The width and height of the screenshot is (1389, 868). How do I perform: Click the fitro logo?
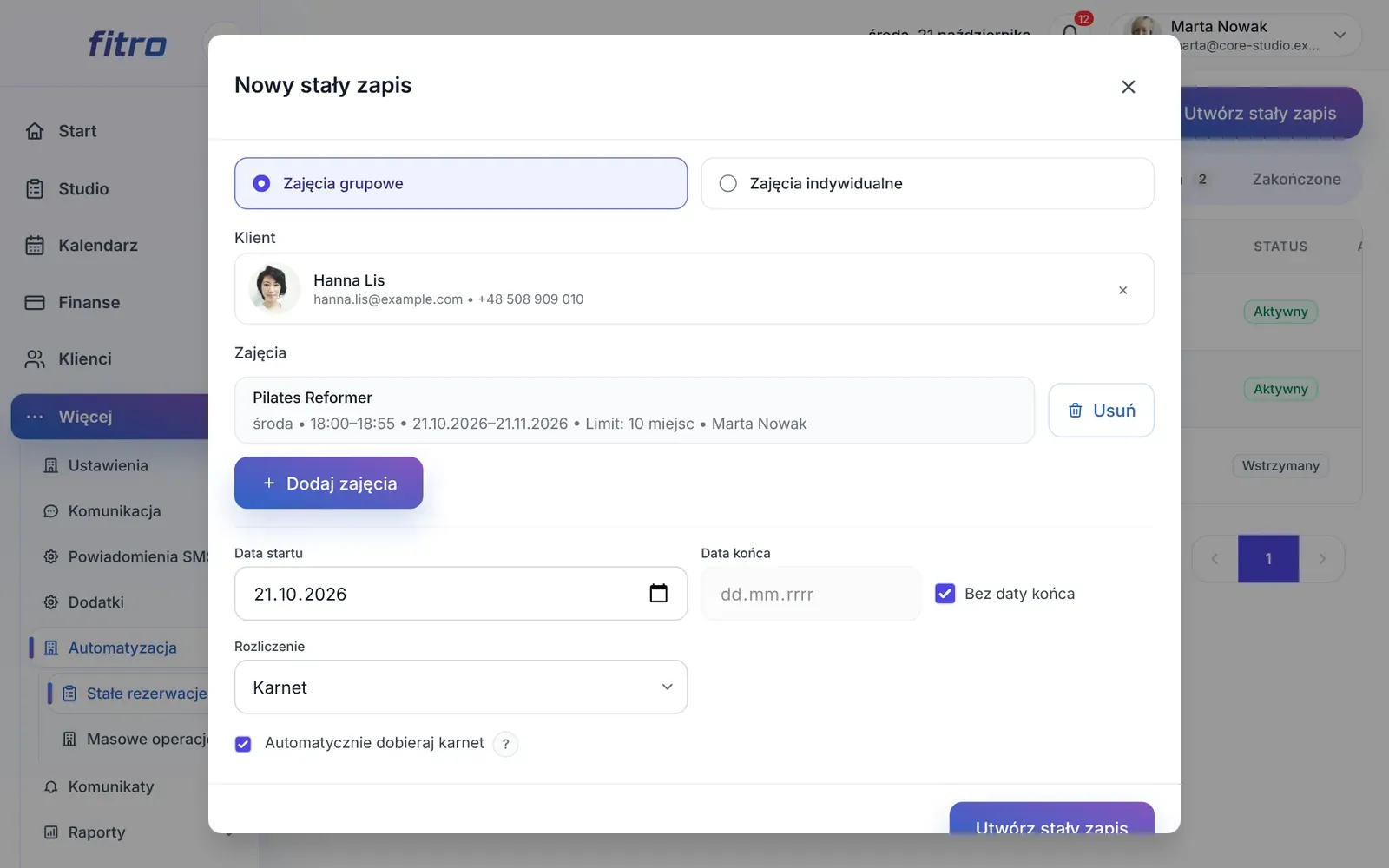coord(127,43)
